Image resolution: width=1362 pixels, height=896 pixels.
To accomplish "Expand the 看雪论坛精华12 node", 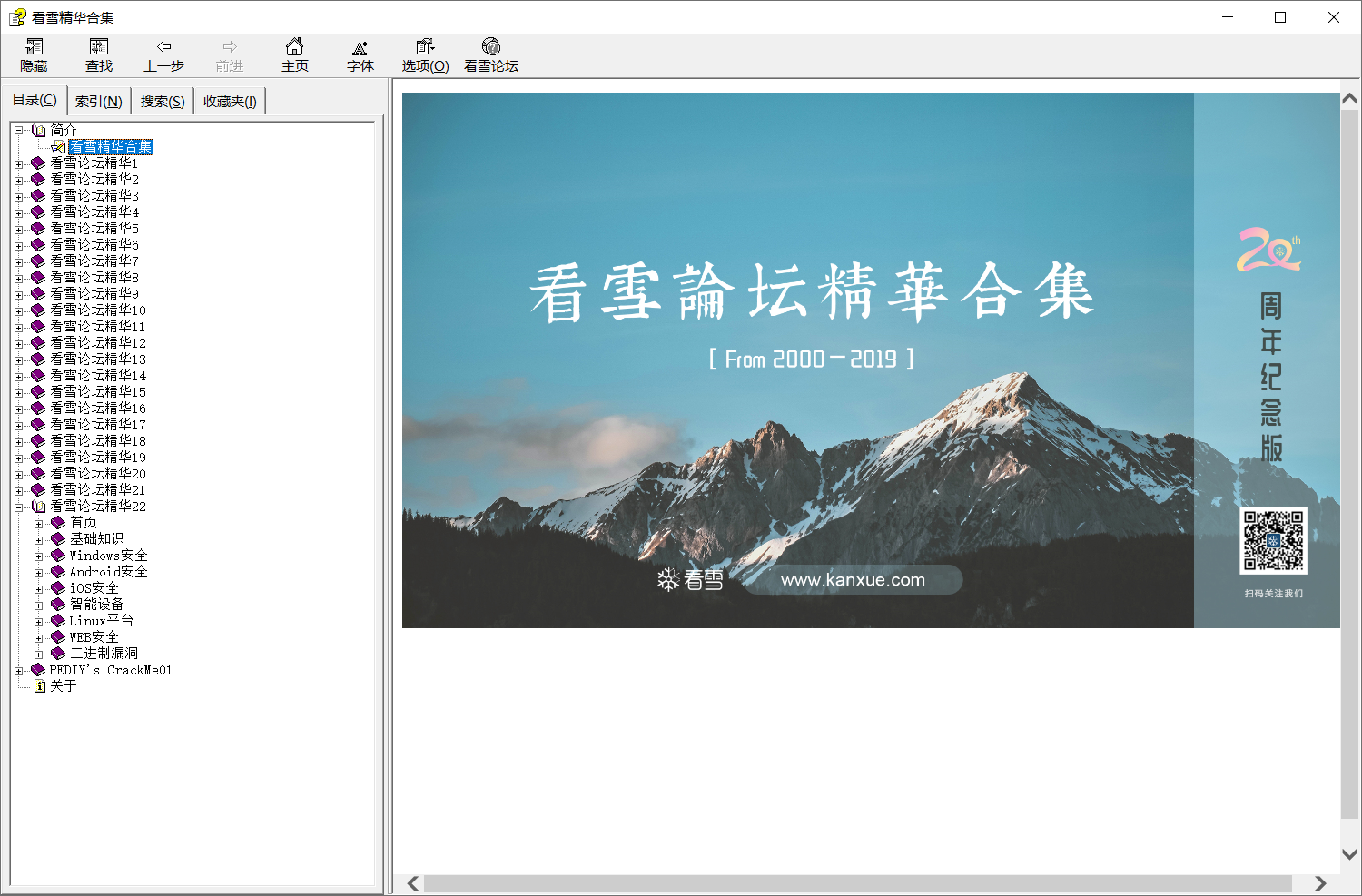I will [x=18, y=344].
